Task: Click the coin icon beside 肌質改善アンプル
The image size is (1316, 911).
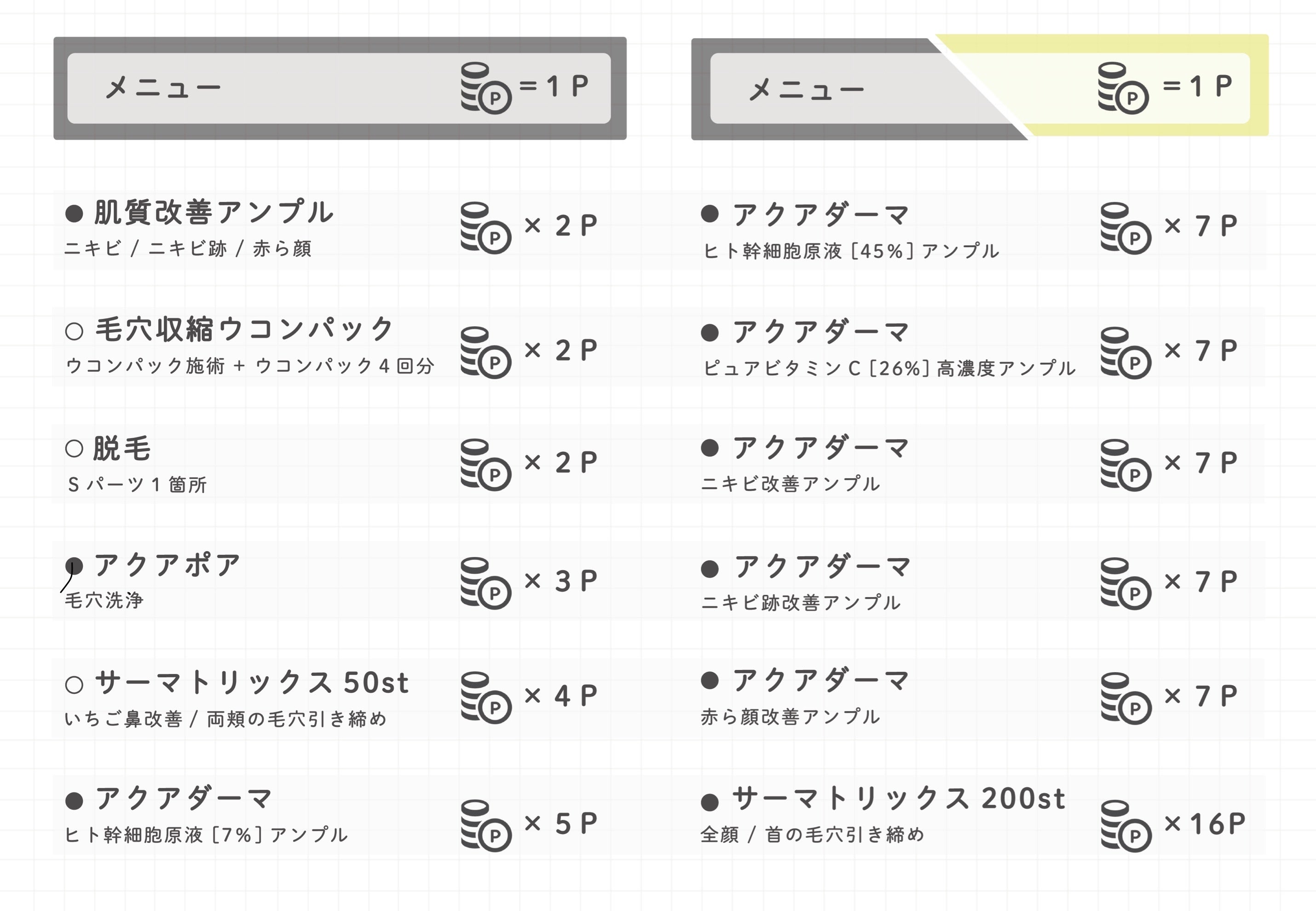Action: (x=485, y=228)
